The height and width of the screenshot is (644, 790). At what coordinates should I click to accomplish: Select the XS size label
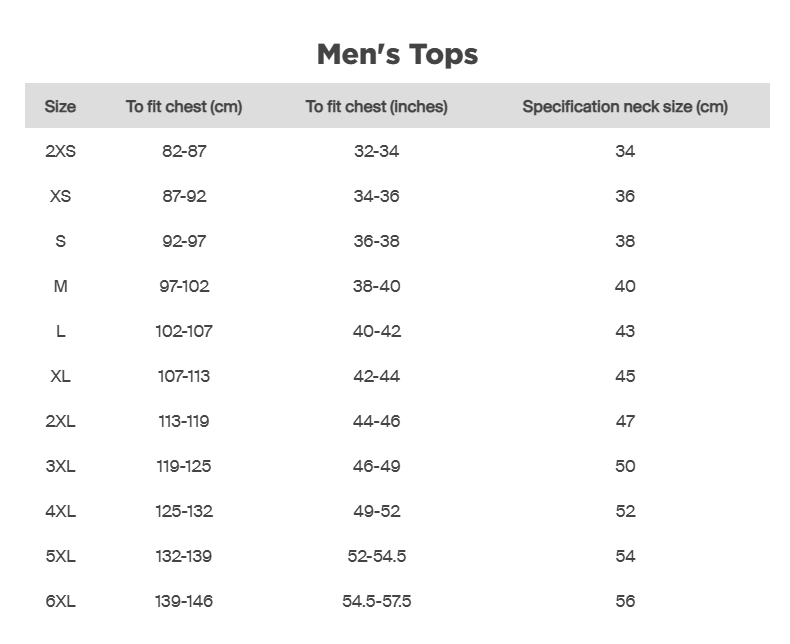coord(60,196)
